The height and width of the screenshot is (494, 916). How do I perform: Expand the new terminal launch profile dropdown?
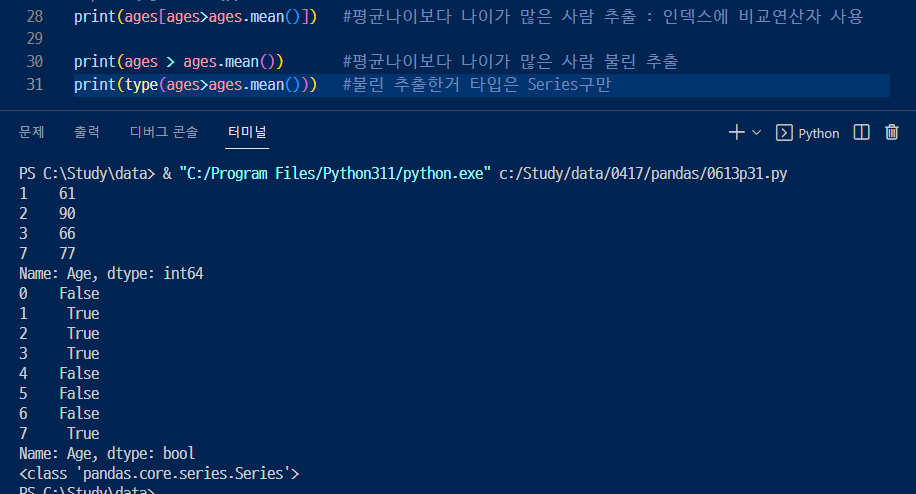(x=757, y=133)
